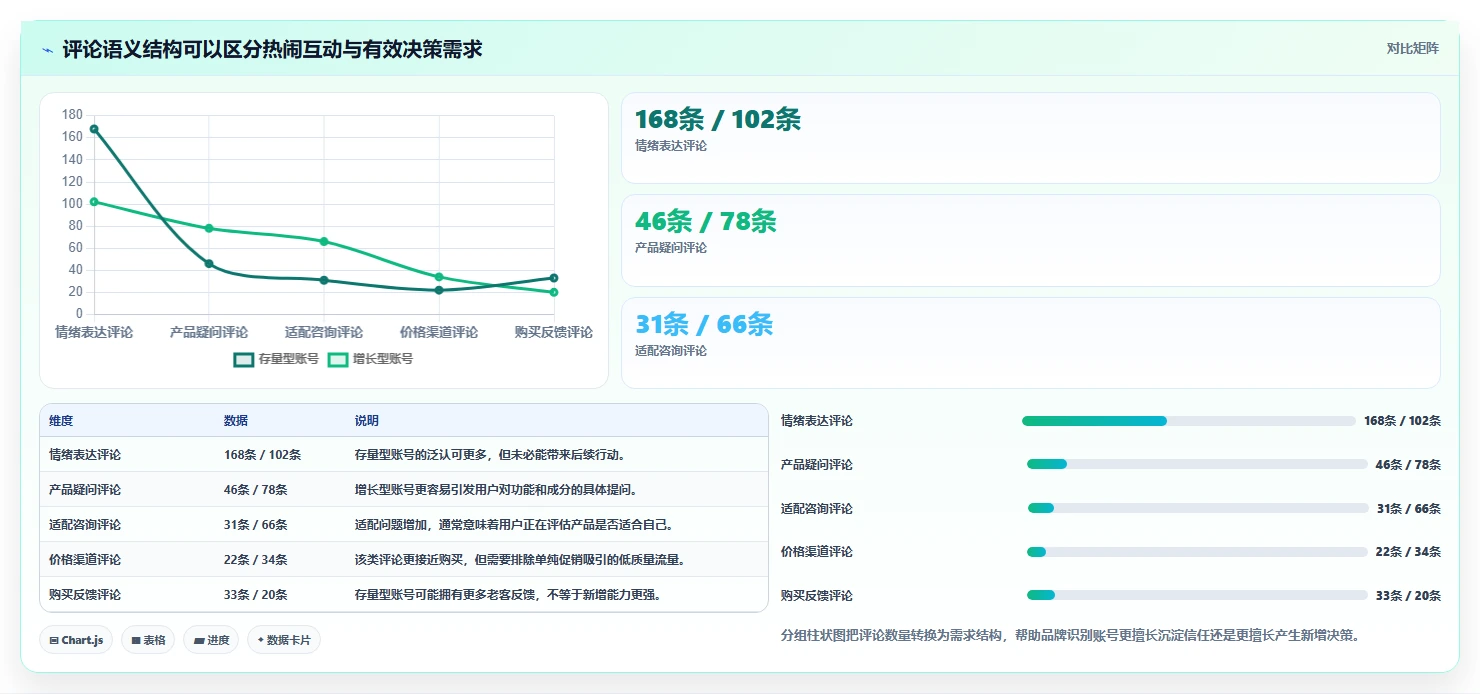Open the 46条 / 78条 data card
The height and width of the screenshot is (694, 1480).
(1031, 240)
